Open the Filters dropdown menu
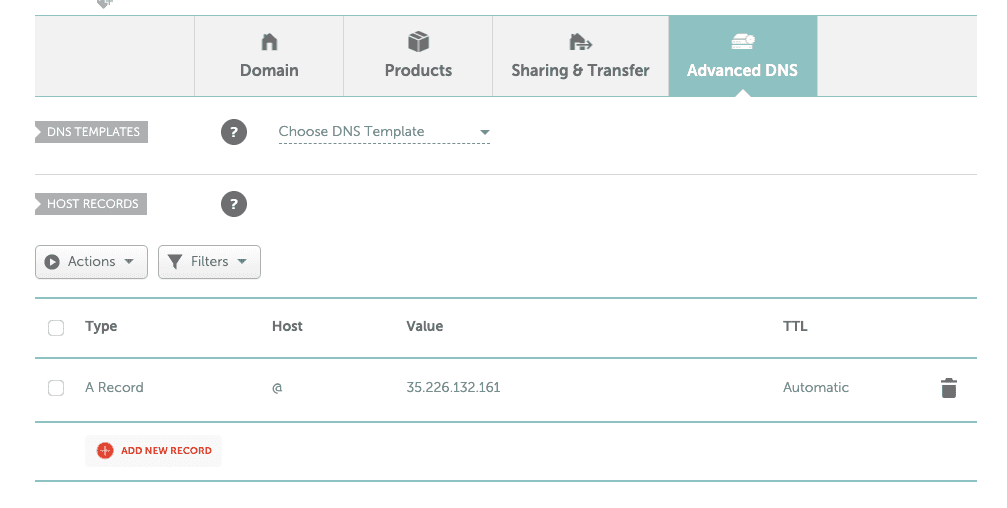 click(209, 262)
